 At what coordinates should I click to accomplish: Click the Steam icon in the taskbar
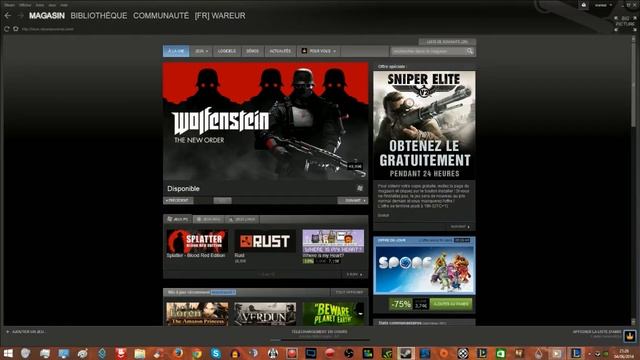click(405, 353)
